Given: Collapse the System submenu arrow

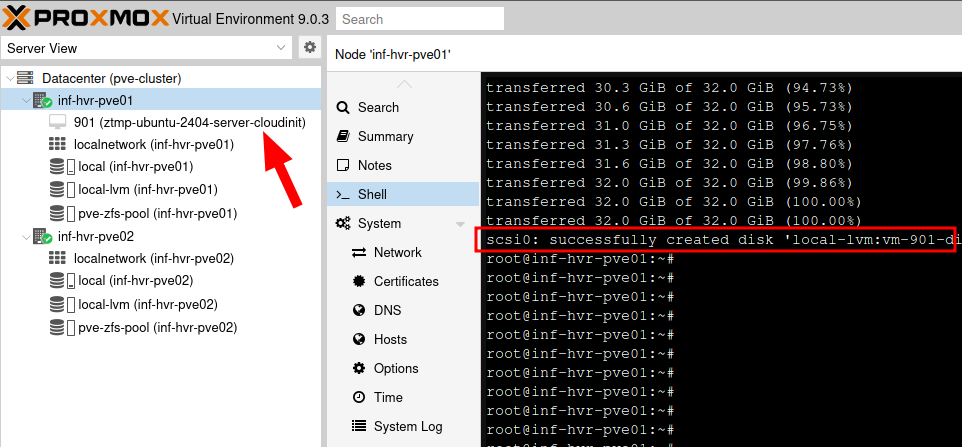Looking at the screenshot, I should tap(460, 224).
